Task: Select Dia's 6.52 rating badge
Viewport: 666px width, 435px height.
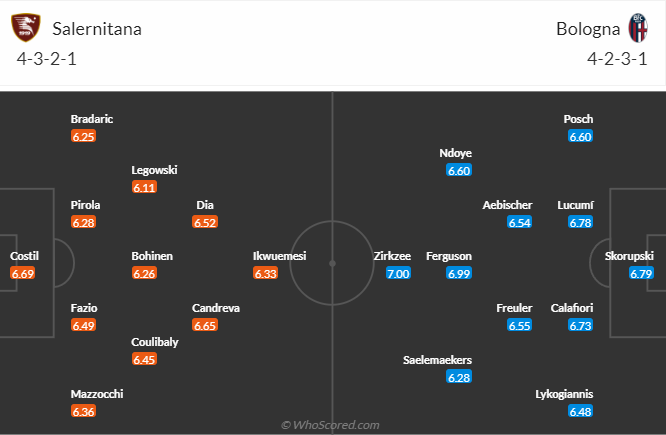Action: point(205,222)
